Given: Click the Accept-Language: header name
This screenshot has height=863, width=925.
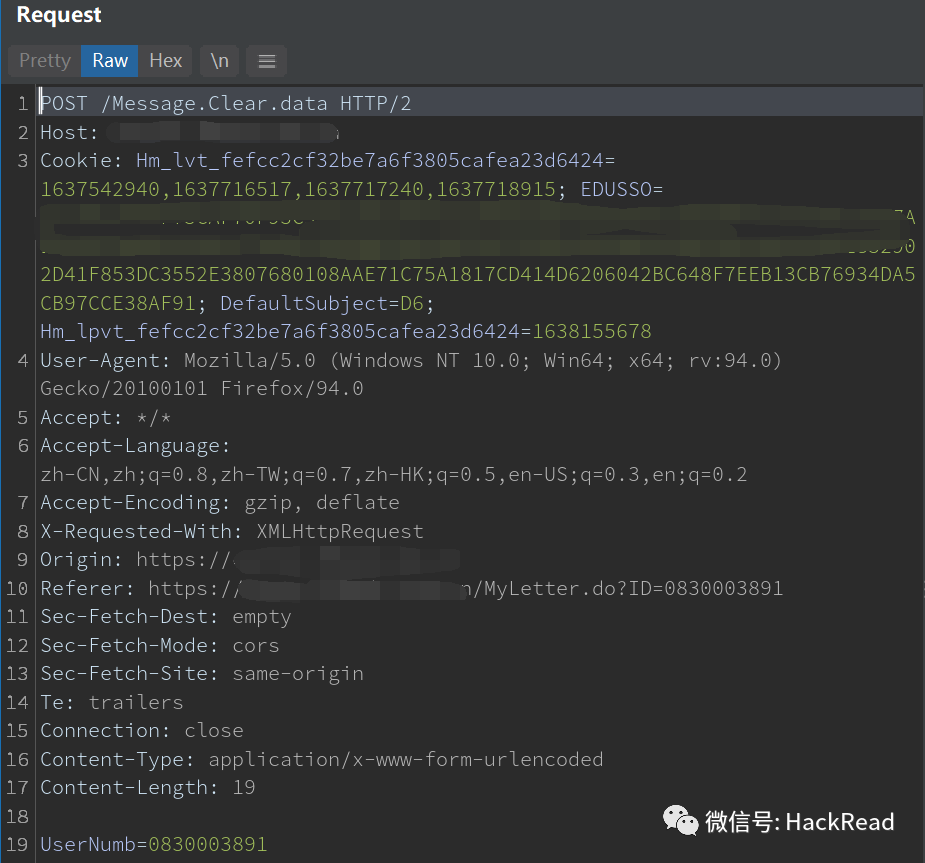Looking at the screenshot, I should [135, 446].
